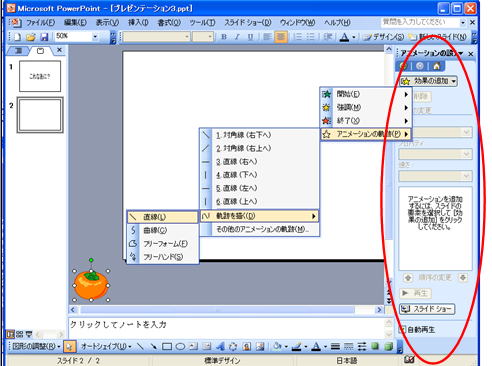The height and width of the screenshot is (366, 492).
Task: Click the Open folder icon in toolbar
Action: click(x=31, y=37)
